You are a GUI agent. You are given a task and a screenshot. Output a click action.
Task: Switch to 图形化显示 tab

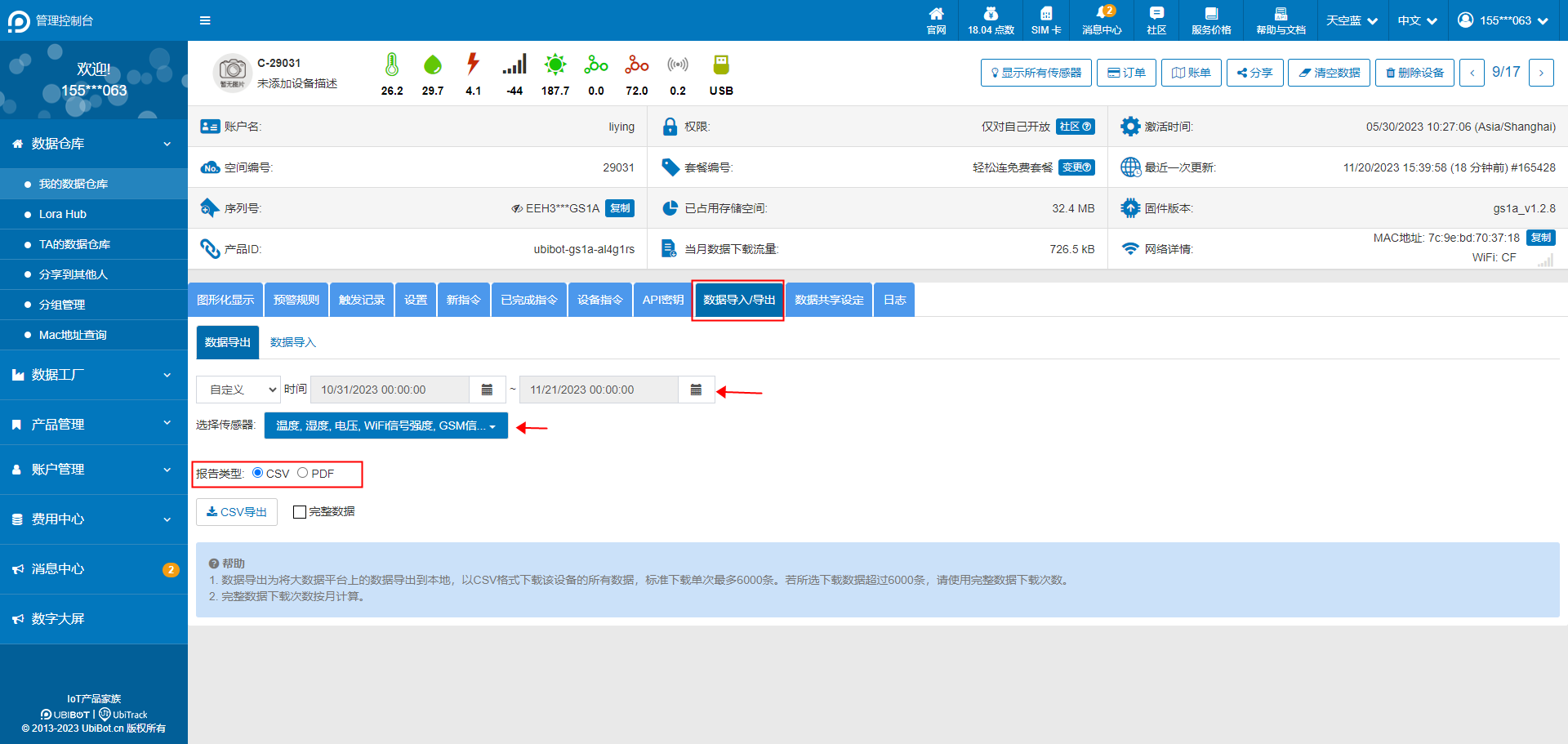pyautogui.click(x=225, y=300)
